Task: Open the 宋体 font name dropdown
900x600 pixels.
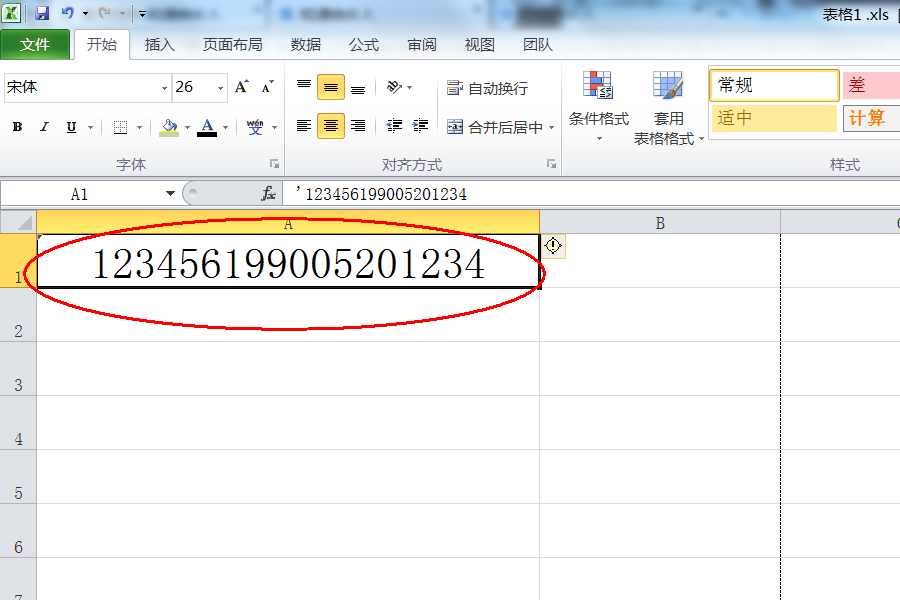Action: tap(164, 88)
